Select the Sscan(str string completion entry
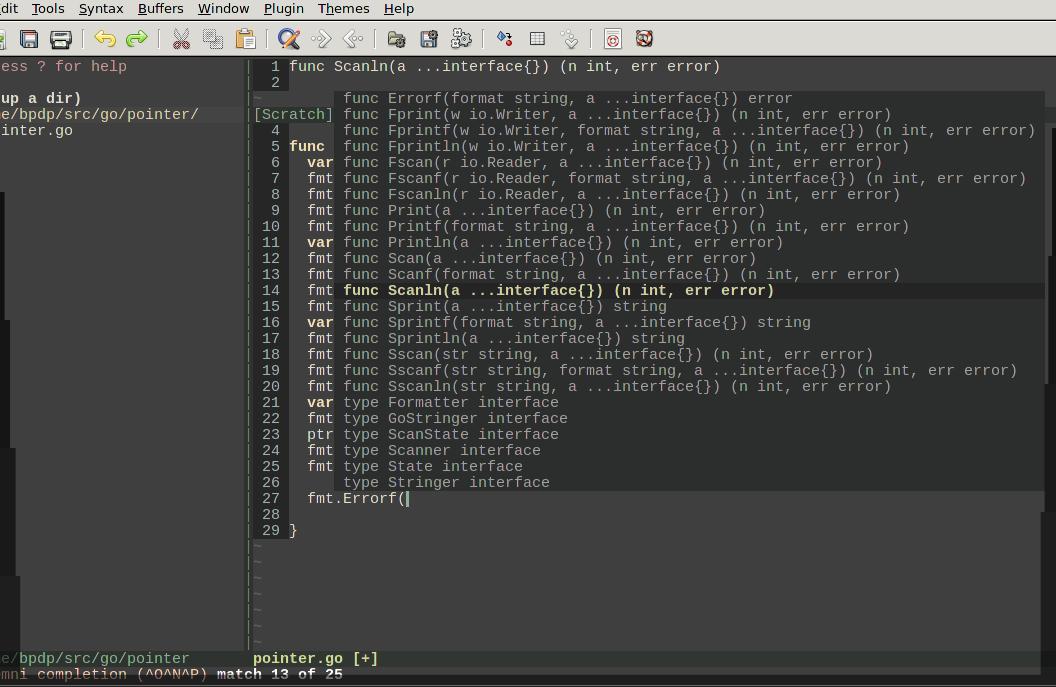Viewport: 1056px width, 687px height. point(689,354)
